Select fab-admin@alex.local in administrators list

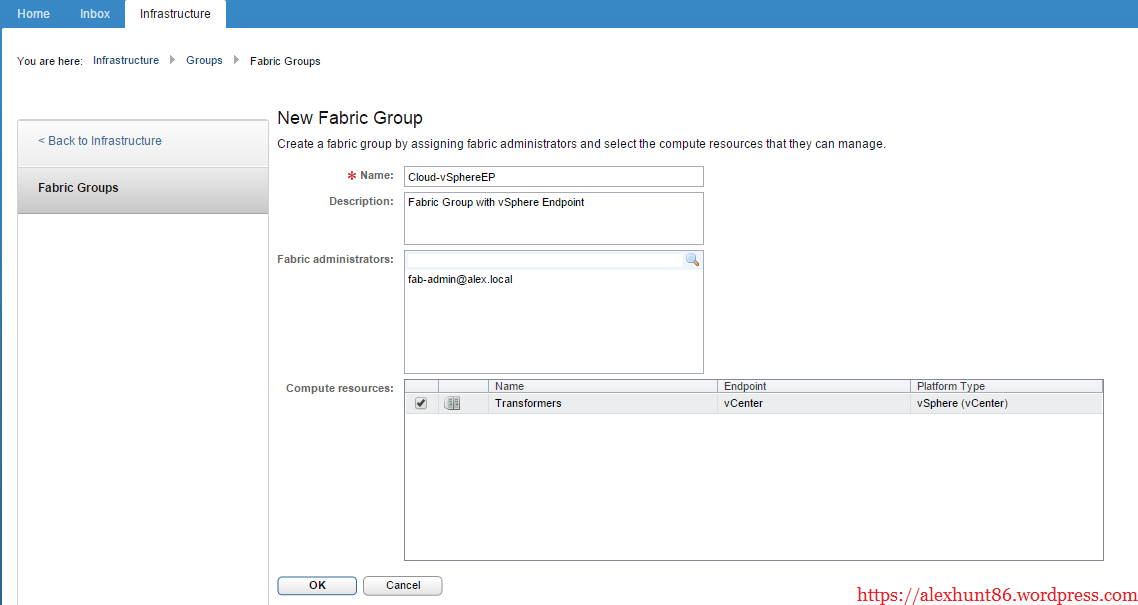(460, 280)
